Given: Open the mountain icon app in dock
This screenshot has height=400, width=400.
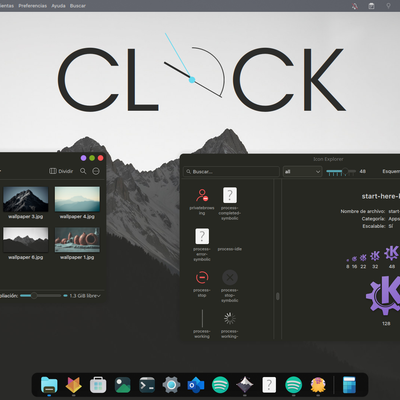Looking at the screenshot, I should [x=245, y=385].
